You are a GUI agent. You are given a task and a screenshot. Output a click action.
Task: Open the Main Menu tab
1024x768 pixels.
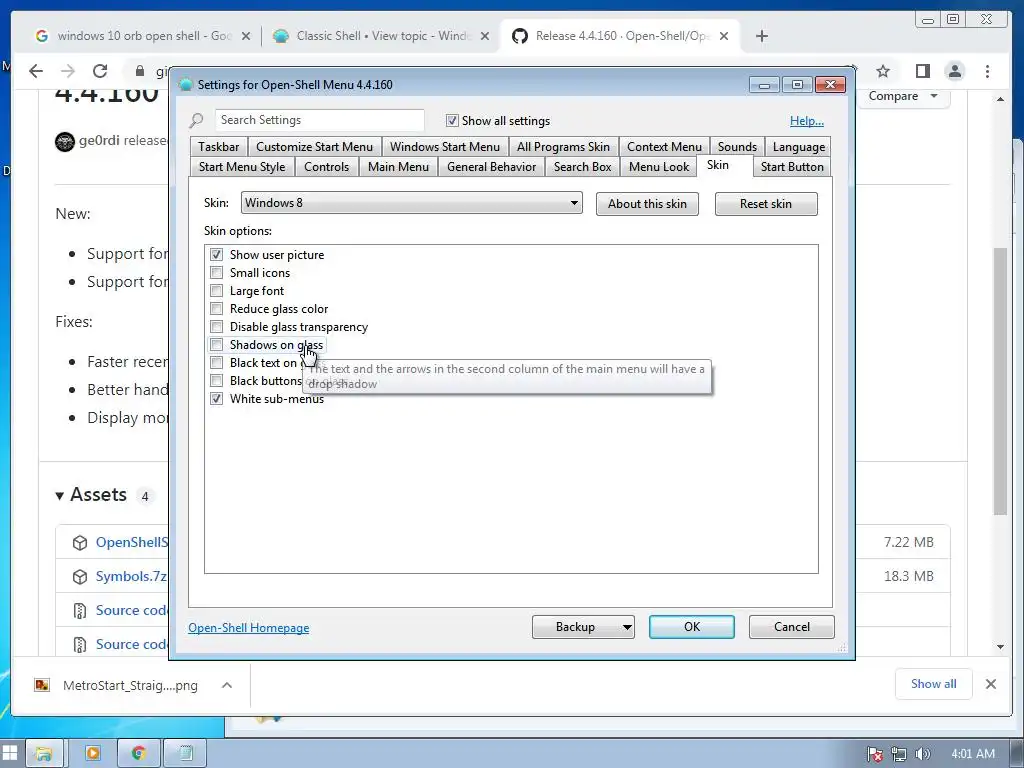[x=398, y=167]
